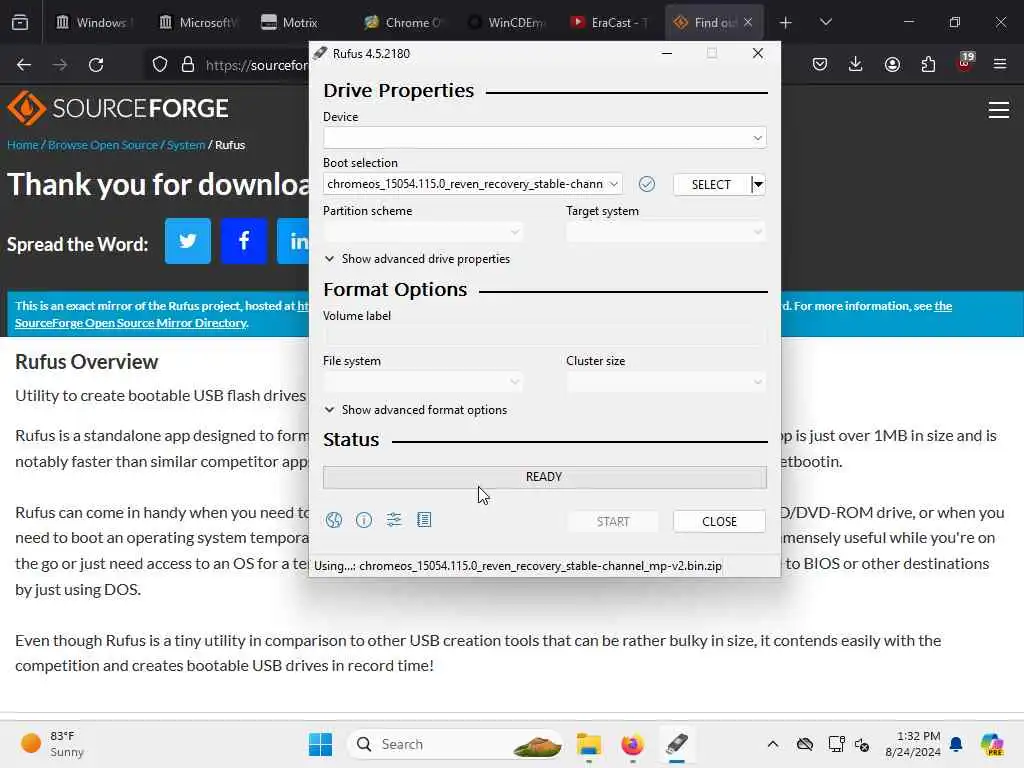Open Rufus About info icon

pyautogui.click(x=364, y=520)
